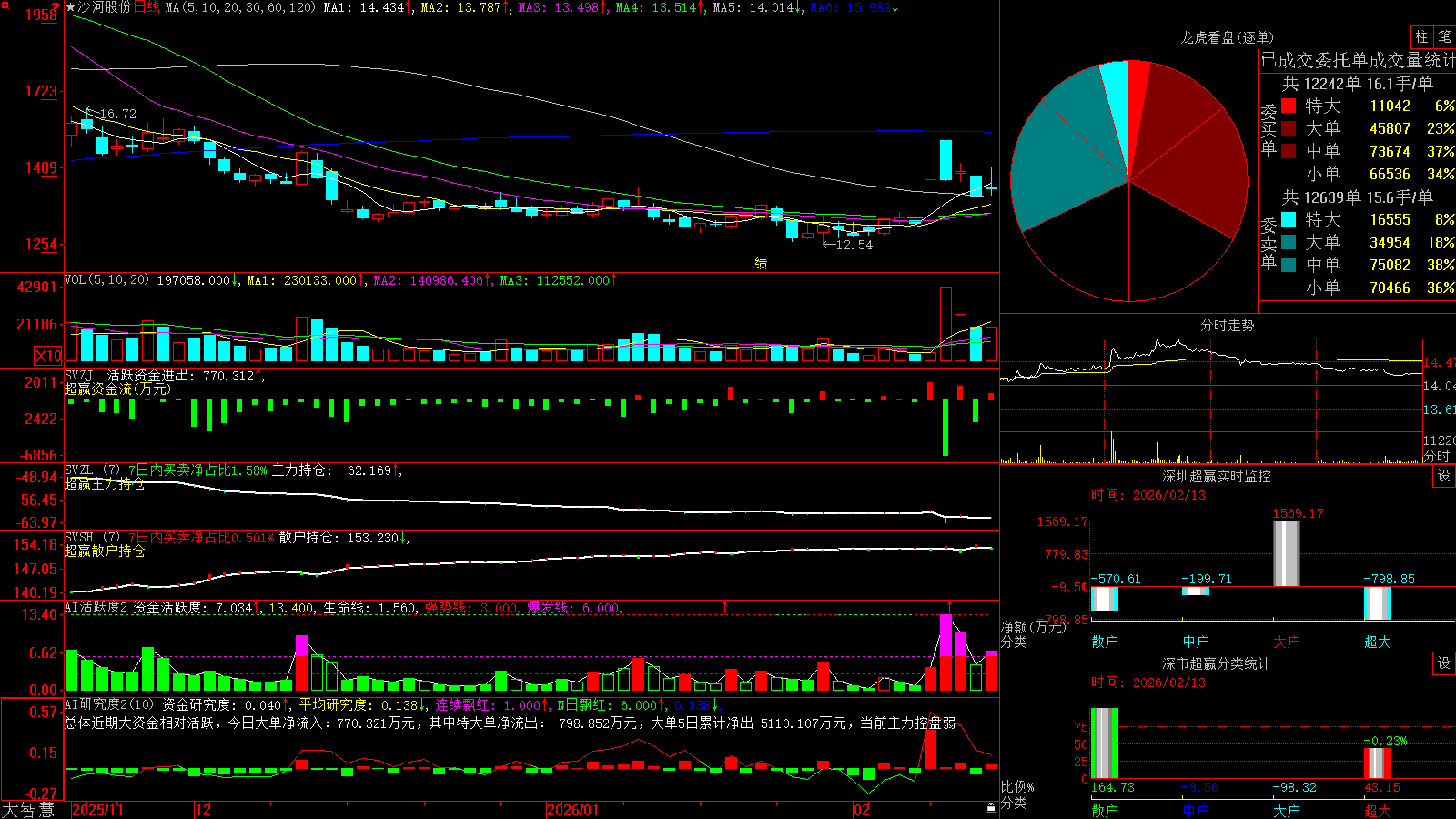Click the yellow MA2: 13.787 value

(x=461, y=7)
